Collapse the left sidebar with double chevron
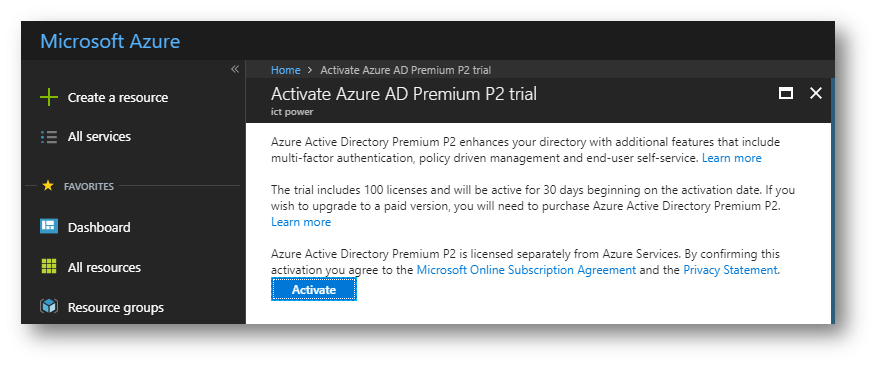Screen dimensions: 877x366 235,69
